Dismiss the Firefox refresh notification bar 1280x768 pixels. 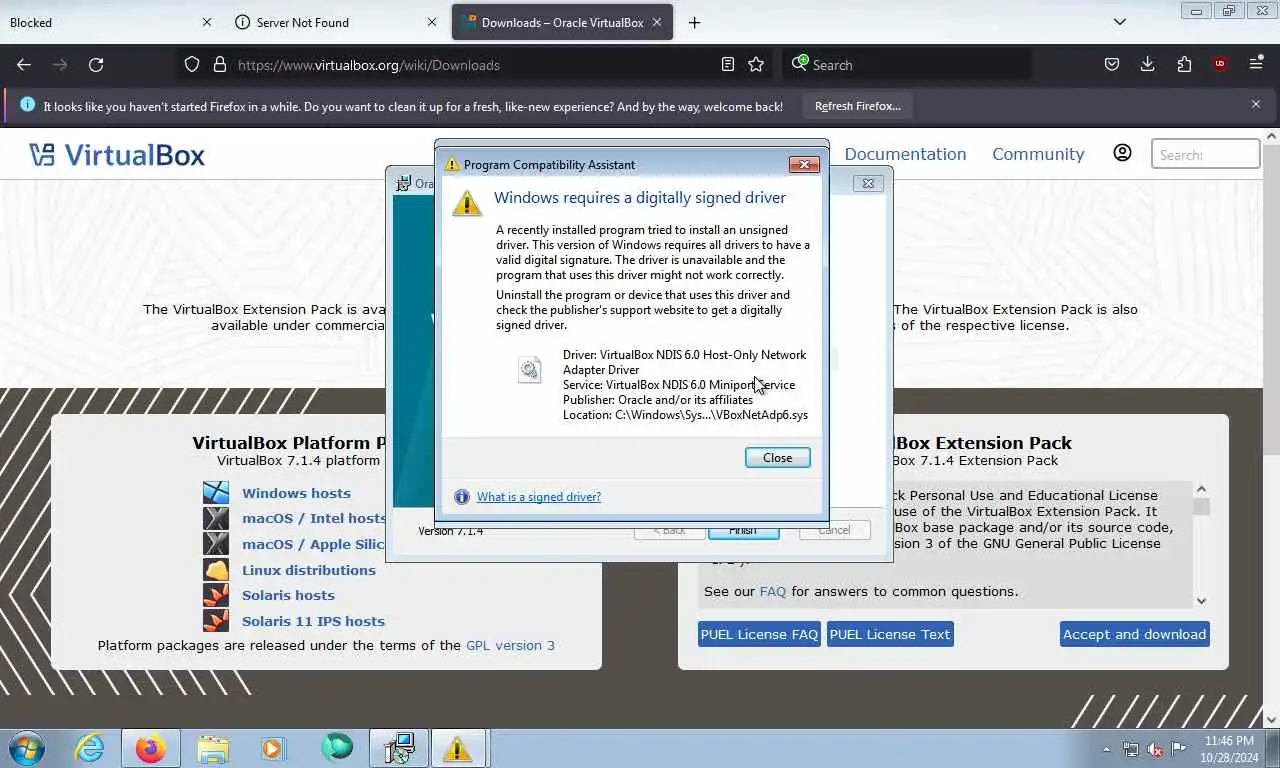click(1256, 104)
